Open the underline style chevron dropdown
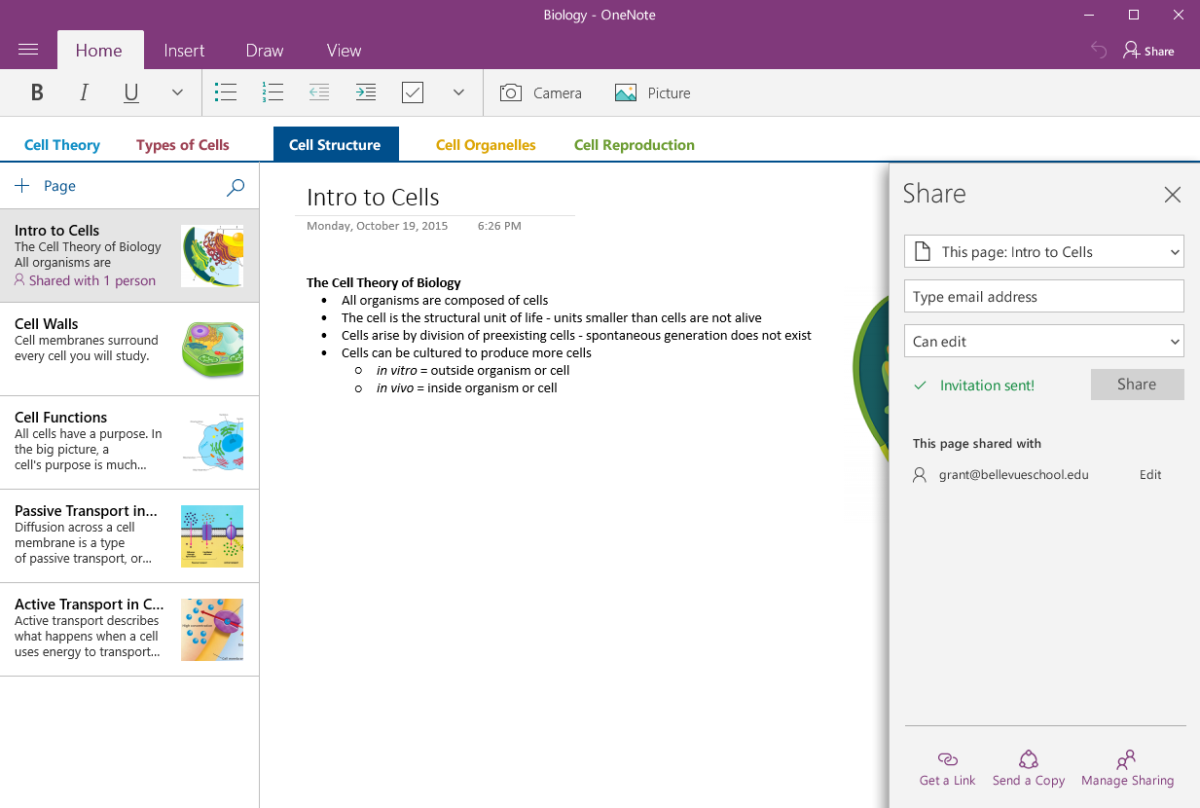Image resolution: width=1200 pixels, height=808 pixels. [177, 92]
